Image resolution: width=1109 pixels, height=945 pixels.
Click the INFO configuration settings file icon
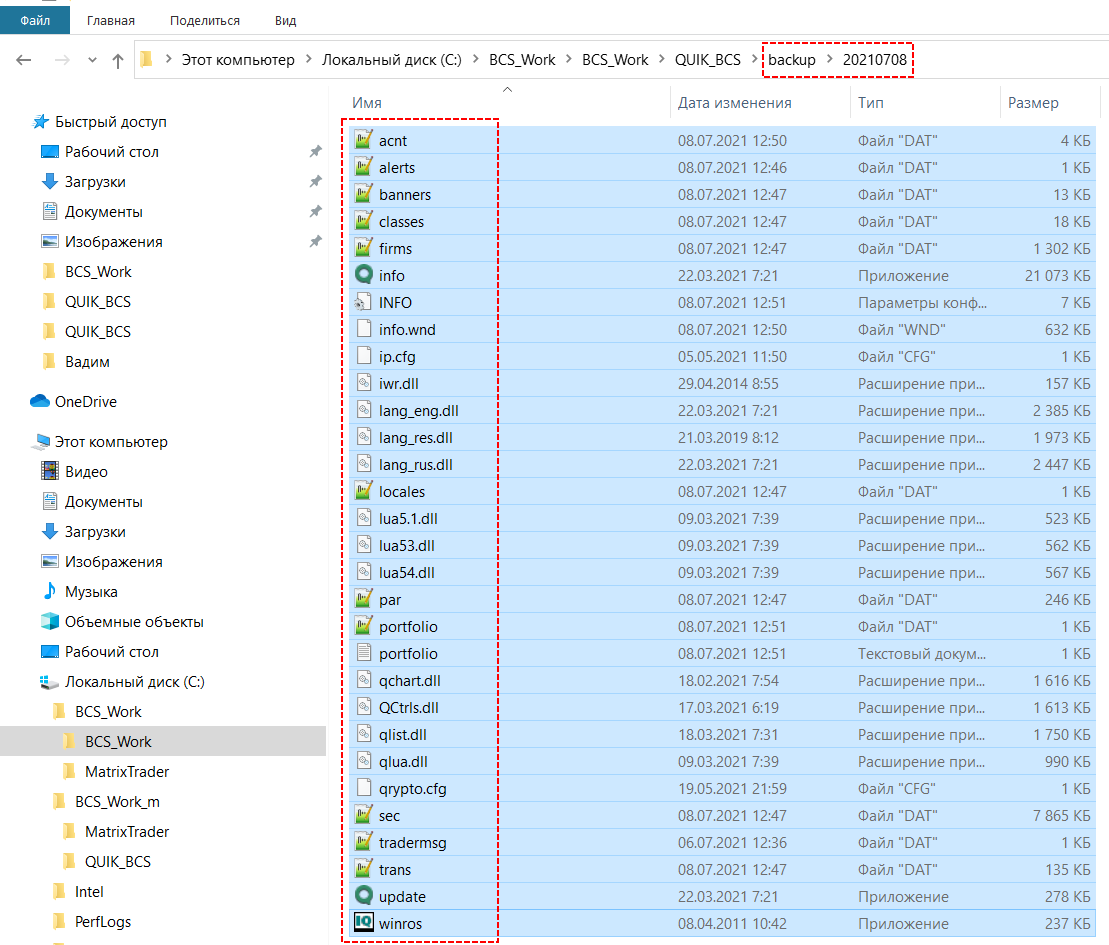click(364, 302)
